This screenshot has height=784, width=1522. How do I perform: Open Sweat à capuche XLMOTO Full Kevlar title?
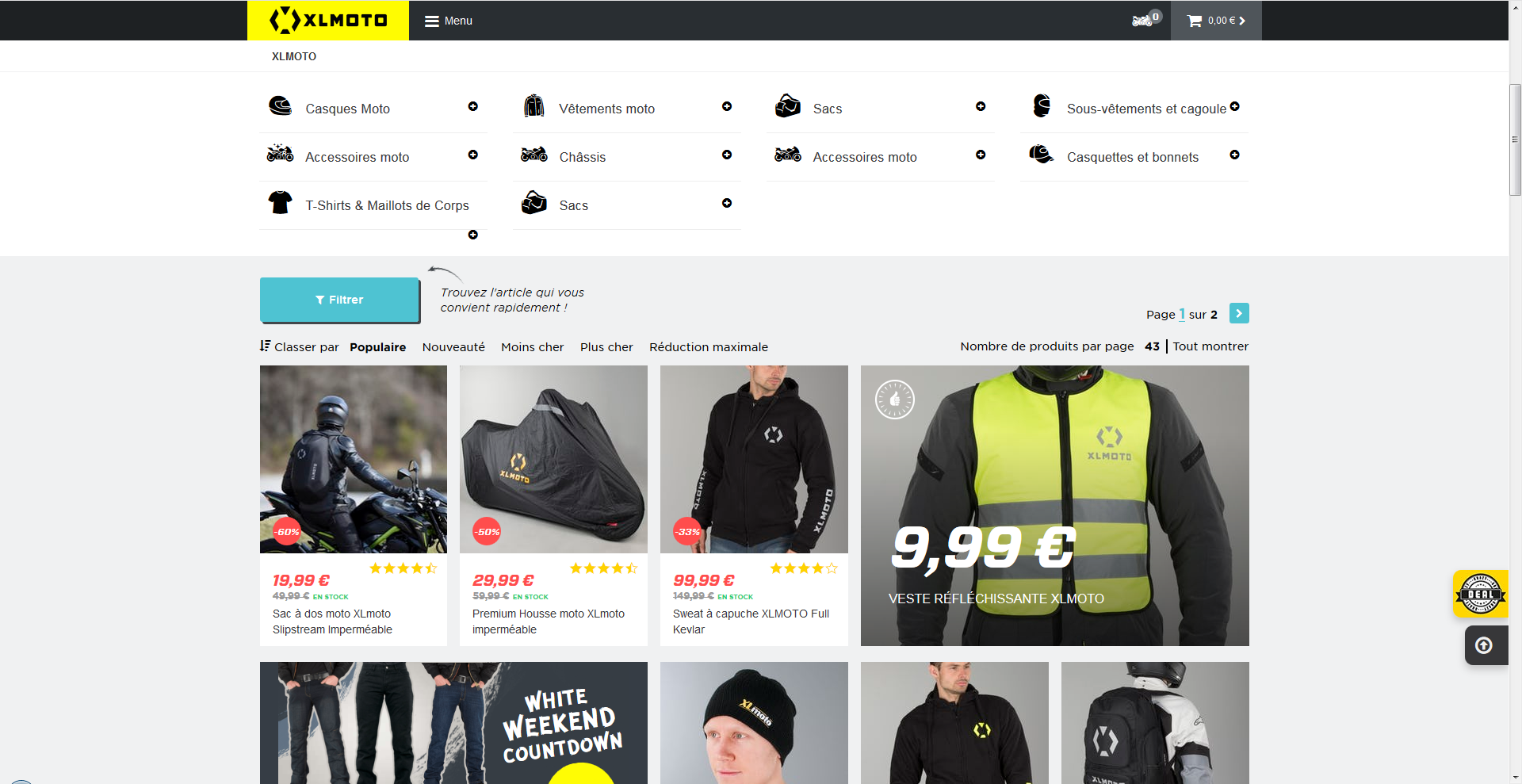coord(751,621)
